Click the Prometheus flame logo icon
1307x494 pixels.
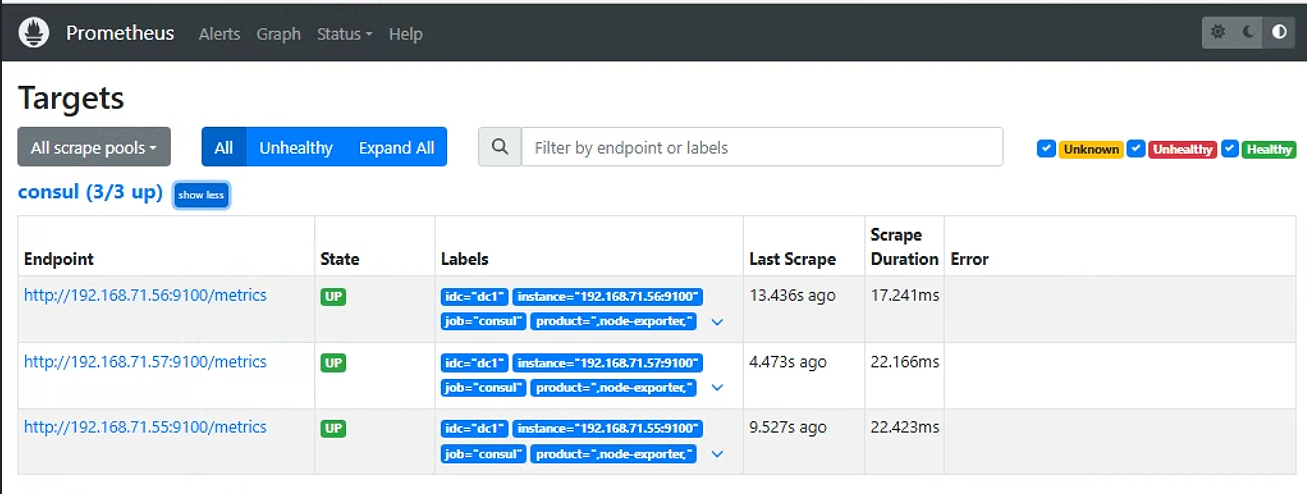pyautogui.click(x=34, y=33)
